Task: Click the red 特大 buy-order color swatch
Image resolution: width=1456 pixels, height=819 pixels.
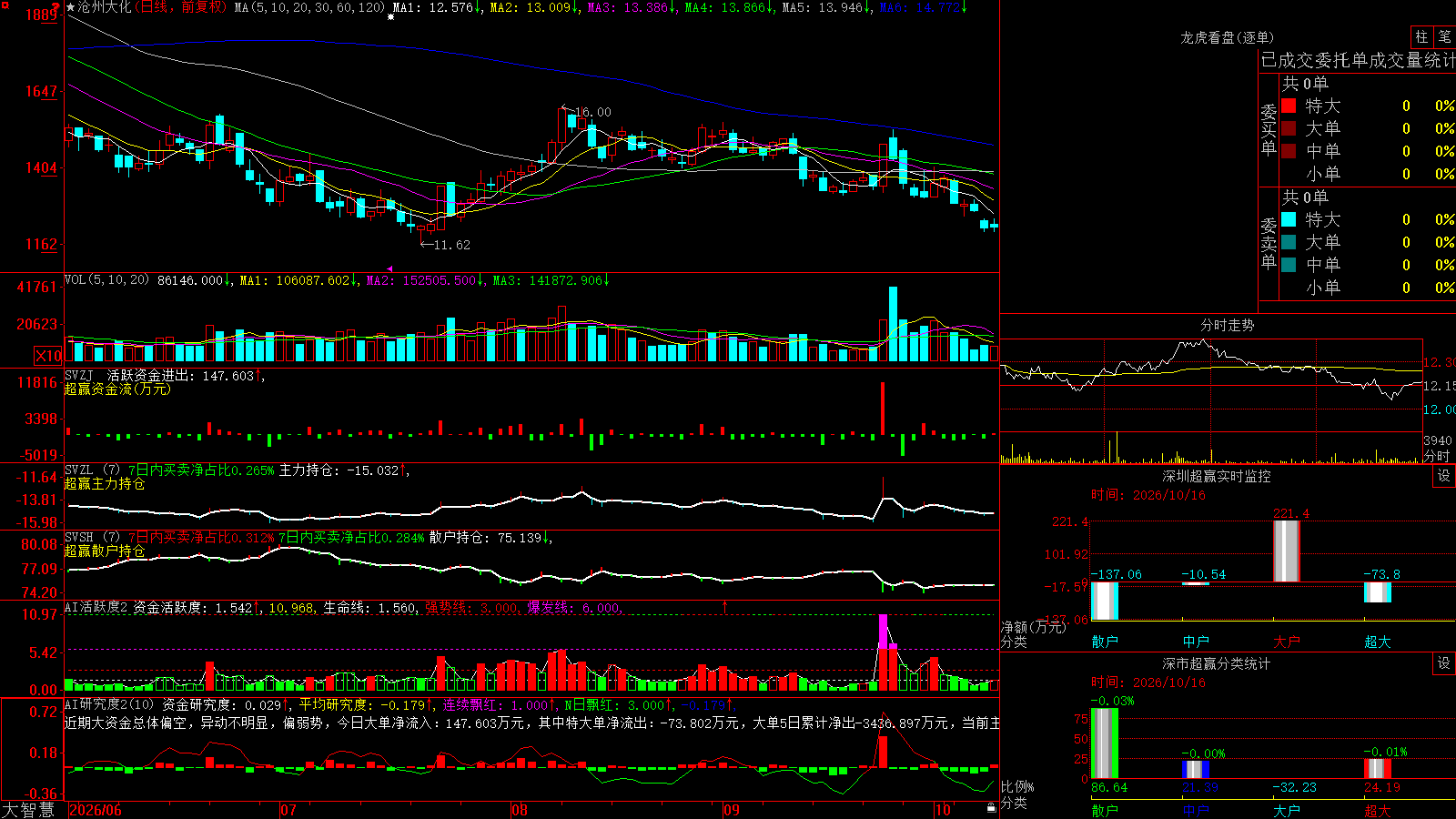Action: point(1289,106)
